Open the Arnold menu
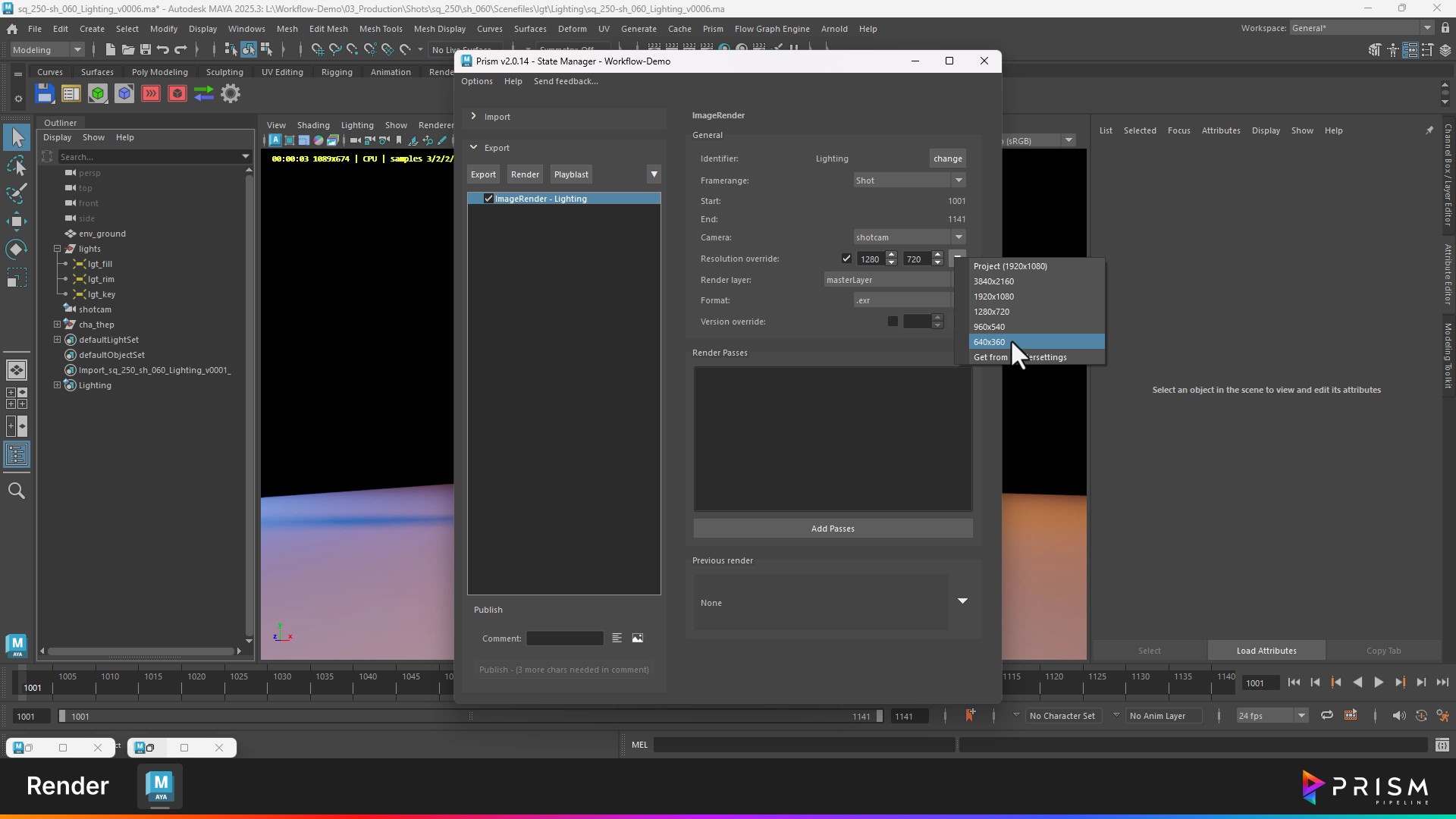The image size is (1456, 819). coord(834,29)
